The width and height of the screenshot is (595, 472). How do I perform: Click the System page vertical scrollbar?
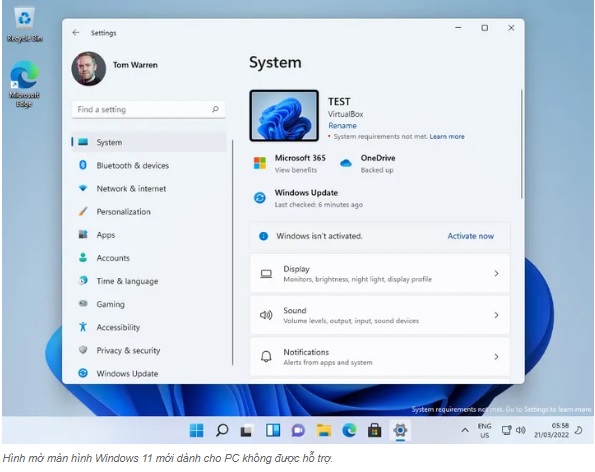[521, 143]
